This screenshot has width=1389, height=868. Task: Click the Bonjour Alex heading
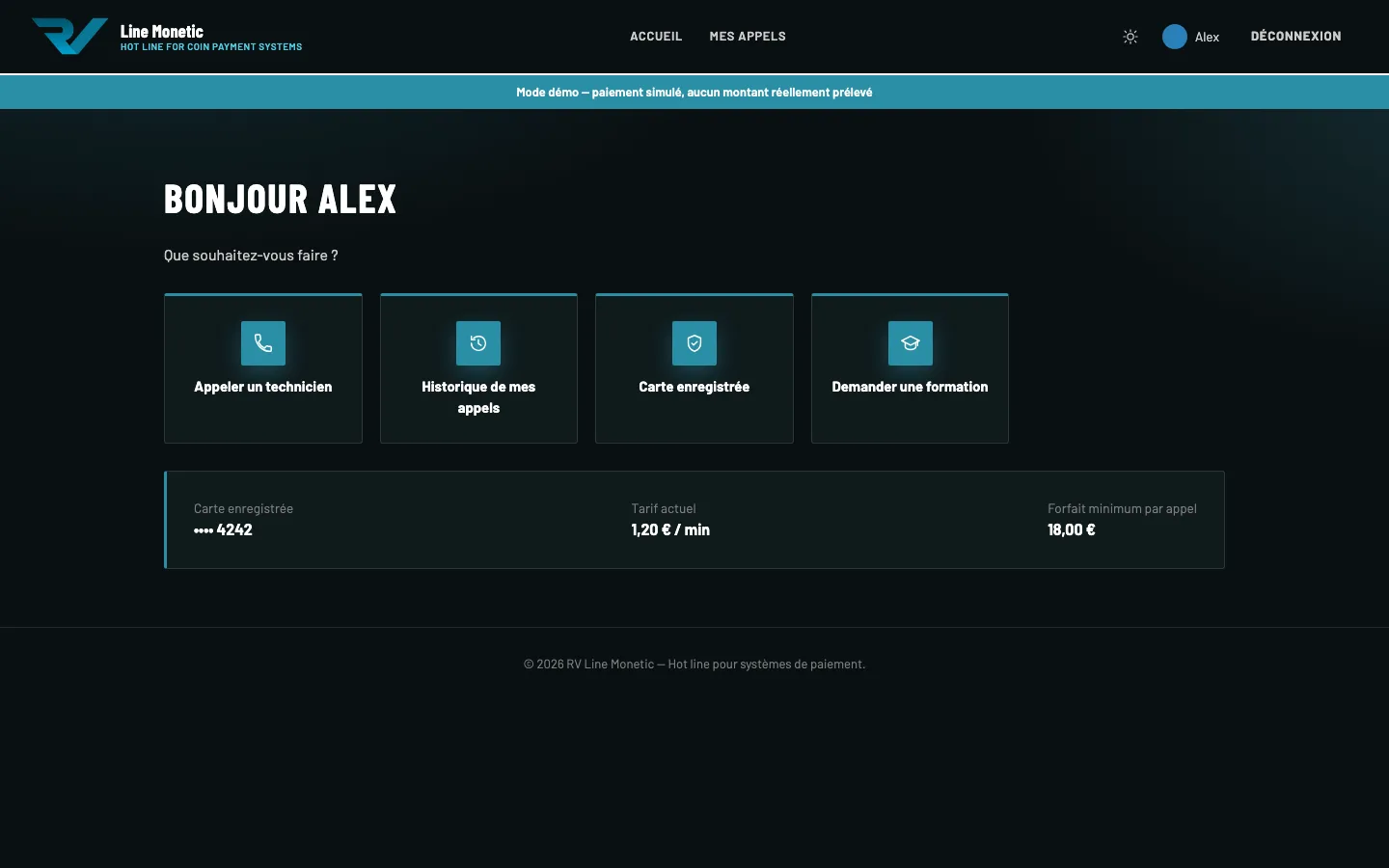coord(281,200)
